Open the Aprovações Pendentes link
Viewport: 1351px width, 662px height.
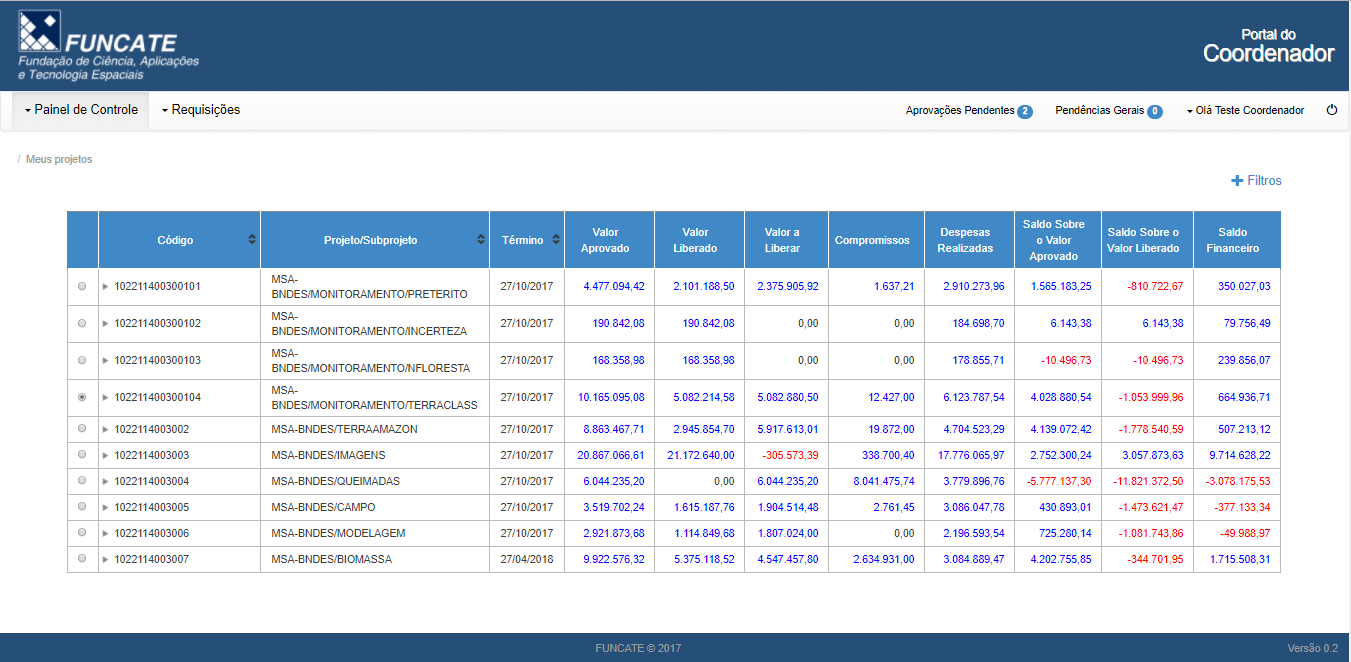959,111
